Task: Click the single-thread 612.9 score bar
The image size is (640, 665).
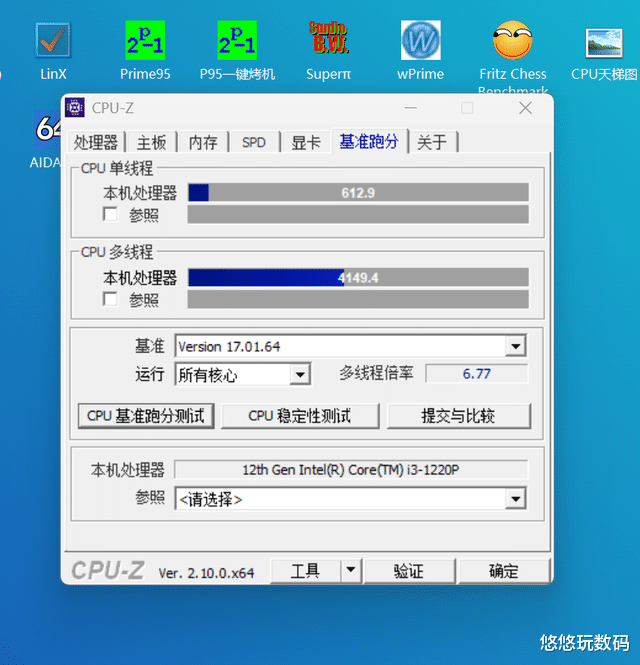Action: (x=358, y=193)
